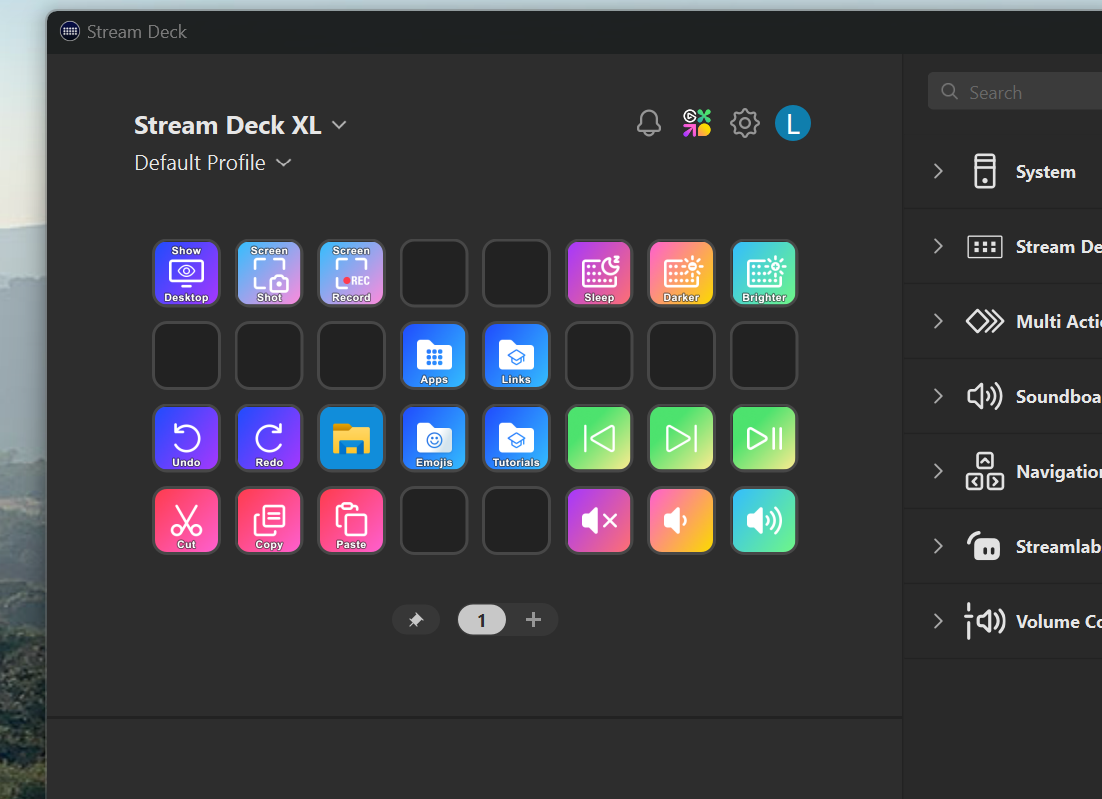Select the next track key
This screenshot has width=1102, height=799.
pos(681,439)
